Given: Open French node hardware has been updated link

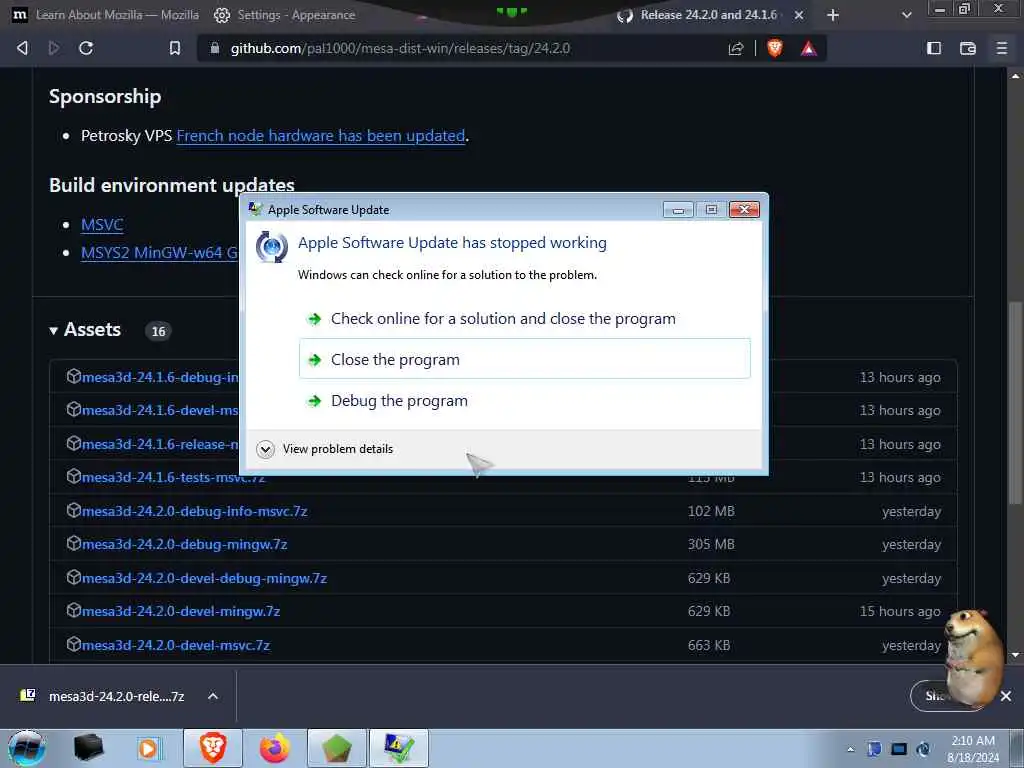Looking at the screenshot, I should tap(321, 136).
